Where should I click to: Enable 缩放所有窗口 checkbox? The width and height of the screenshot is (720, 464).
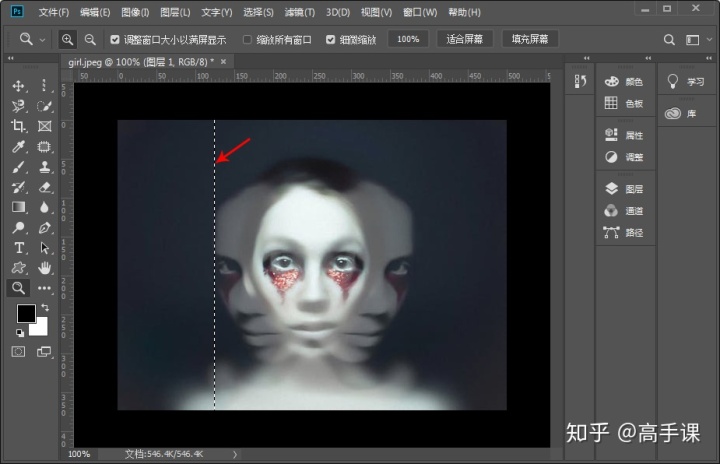click(247, 40)
